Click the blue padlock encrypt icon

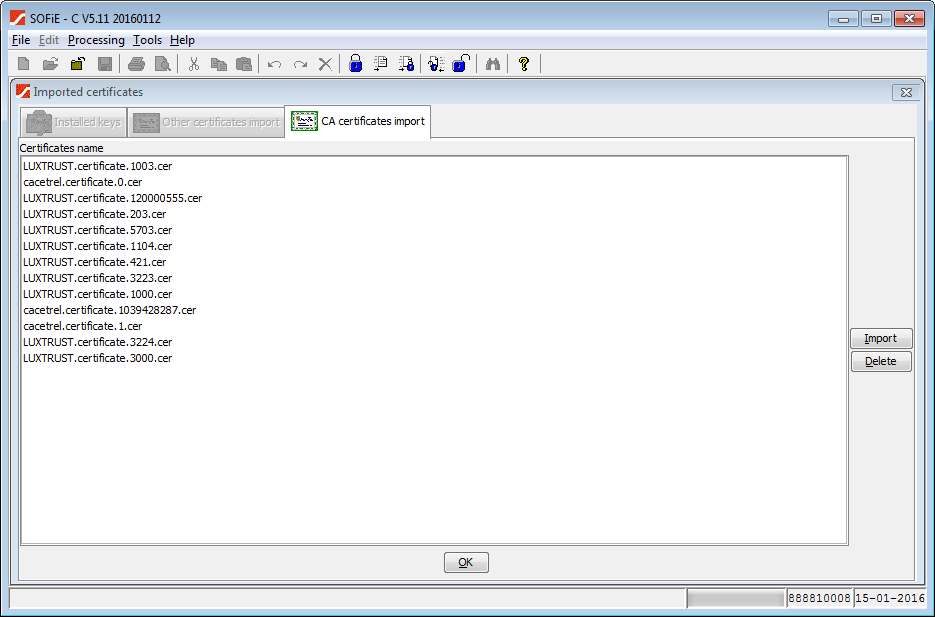tap(355, 64)
